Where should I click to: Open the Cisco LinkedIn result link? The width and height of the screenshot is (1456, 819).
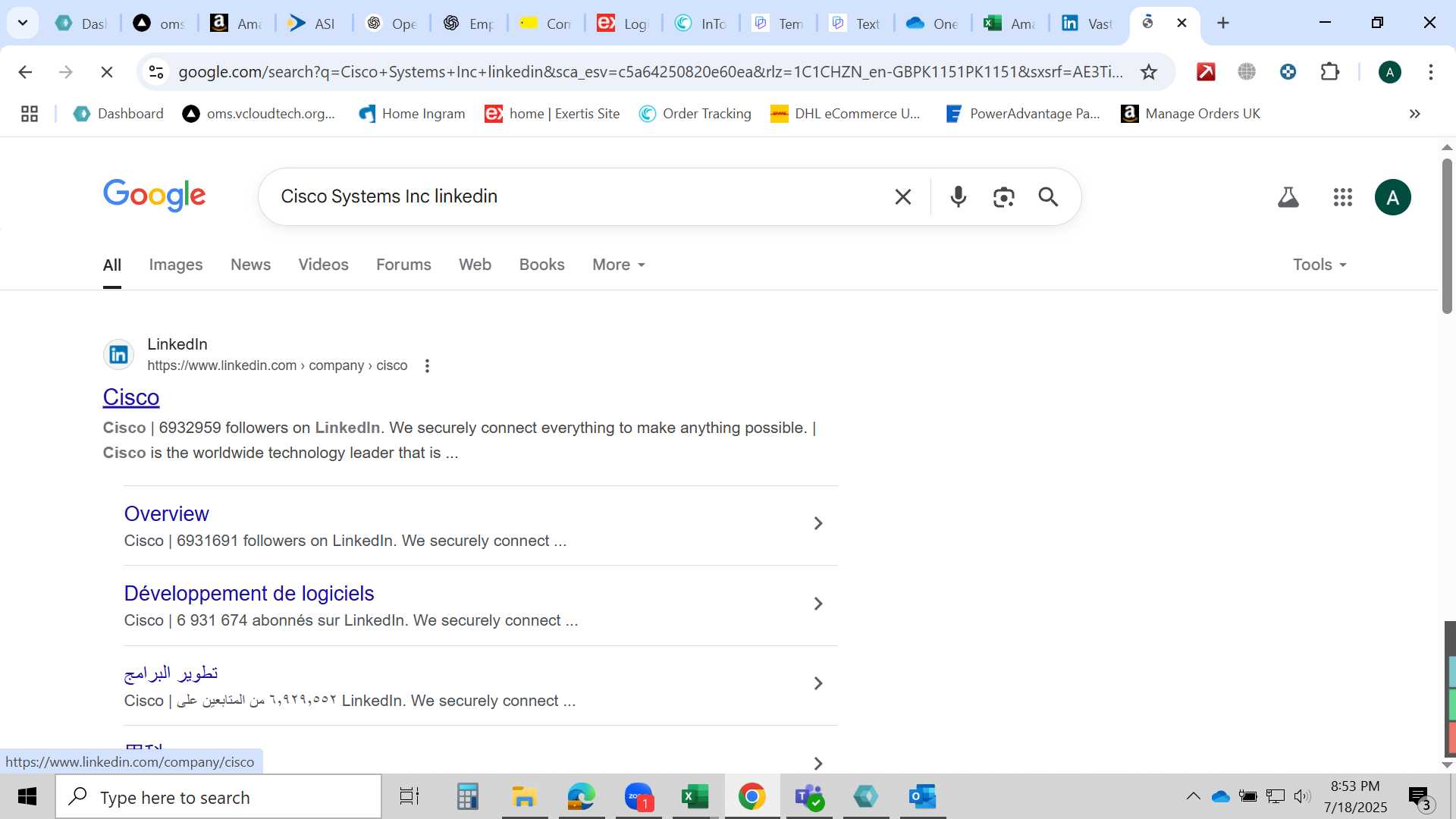(x=131, y=397)
